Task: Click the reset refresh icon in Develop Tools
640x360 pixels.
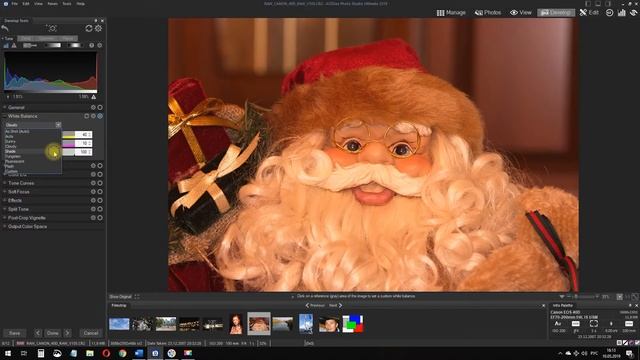Action: (x=89, y=28)
